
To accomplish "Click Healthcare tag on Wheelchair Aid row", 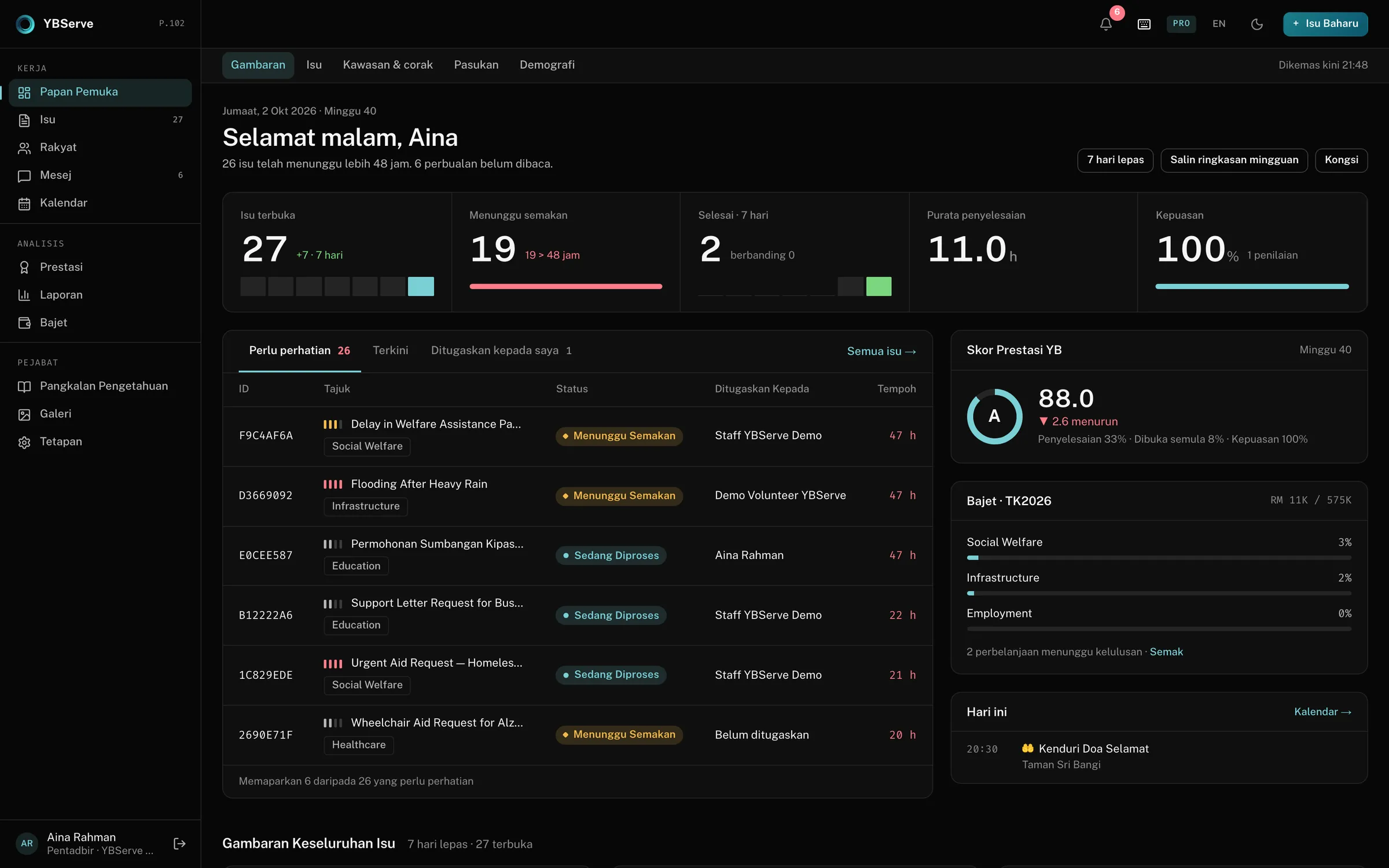I will pos(358,745).
